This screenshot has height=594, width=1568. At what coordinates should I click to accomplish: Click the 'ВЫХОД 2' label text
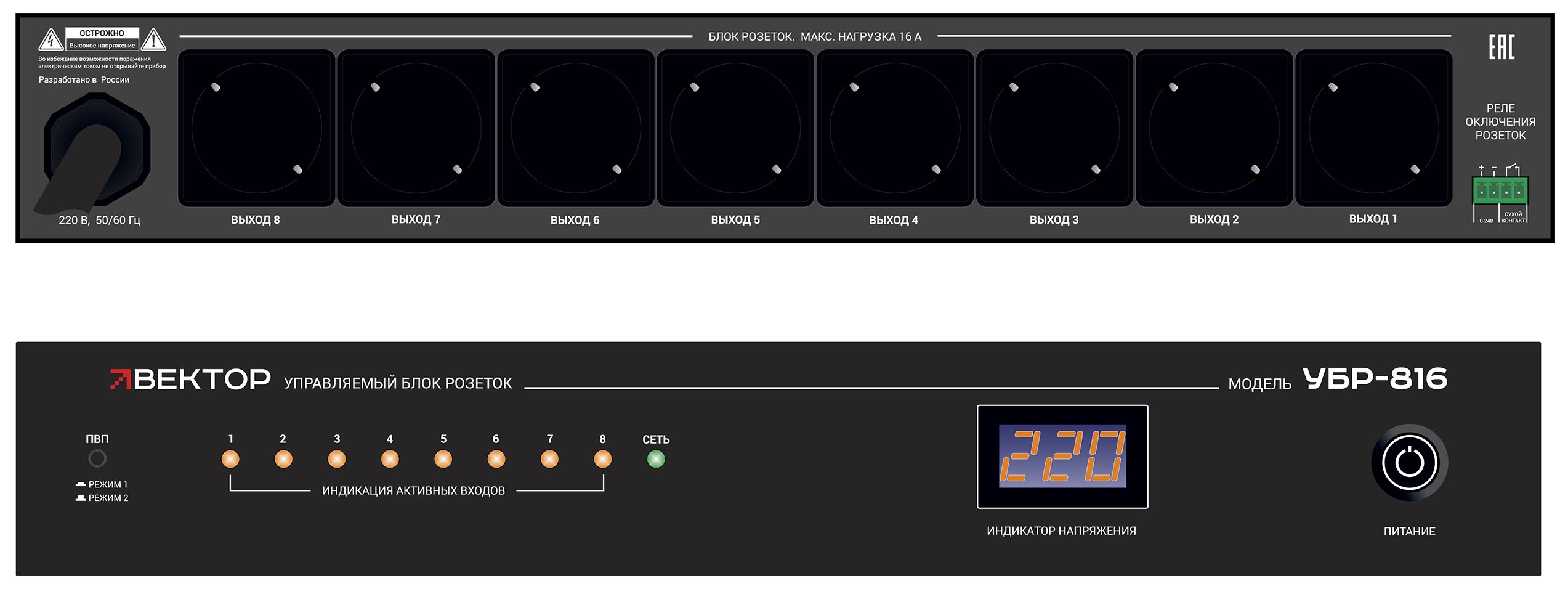click(1214, 220)
